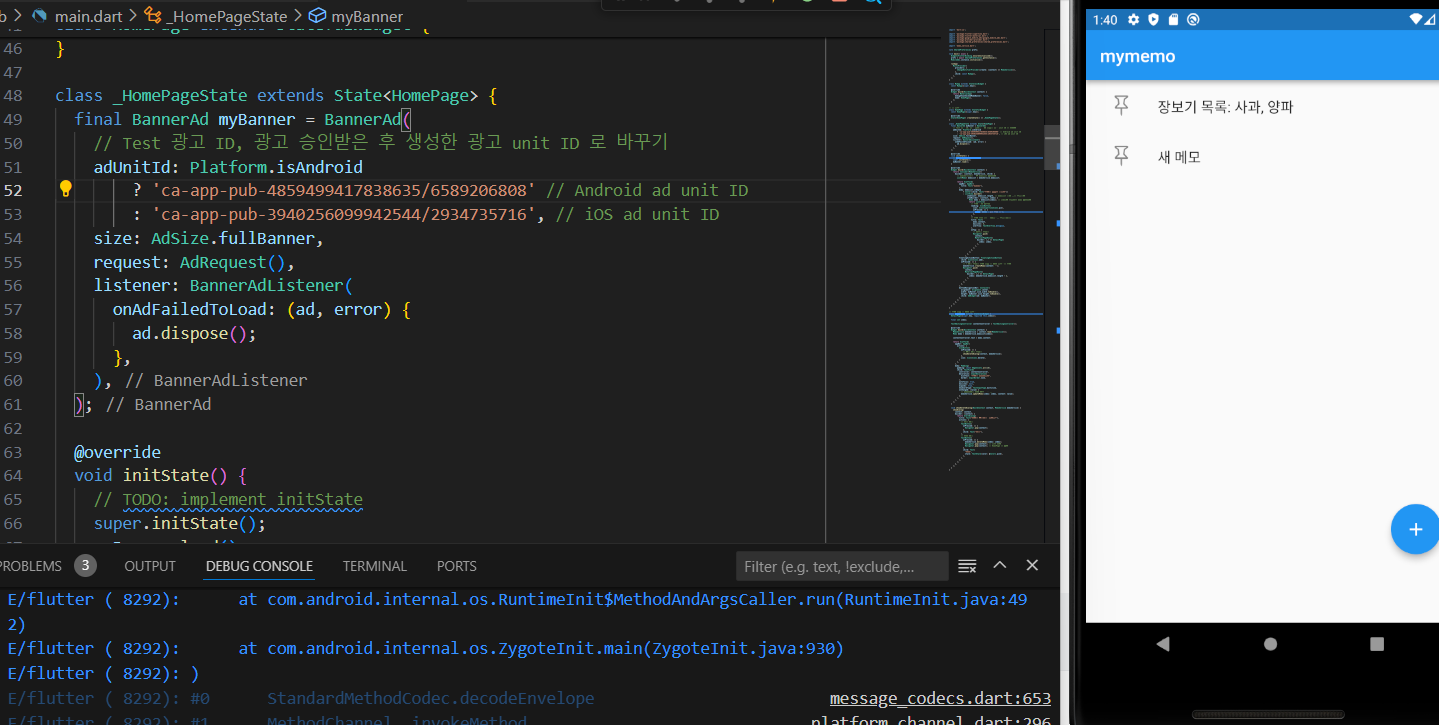Click the TODO: implement initState comment
Image resolution: width=1439 pixels, height=725 pixels.
242,499
